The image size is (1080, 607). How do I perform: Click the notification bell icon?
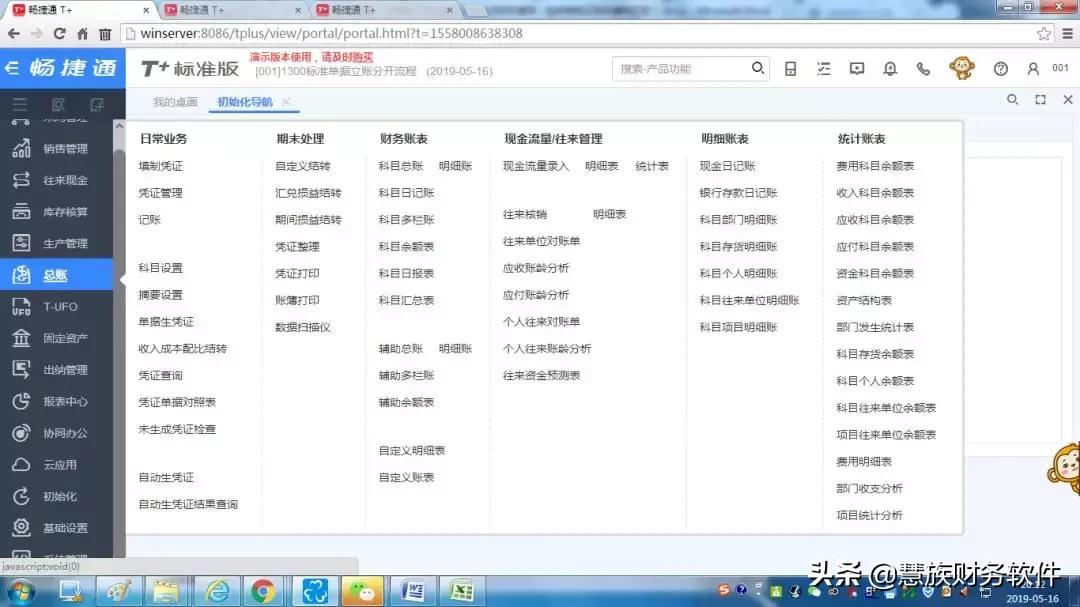pyautogui.click(x=890, y=68)
